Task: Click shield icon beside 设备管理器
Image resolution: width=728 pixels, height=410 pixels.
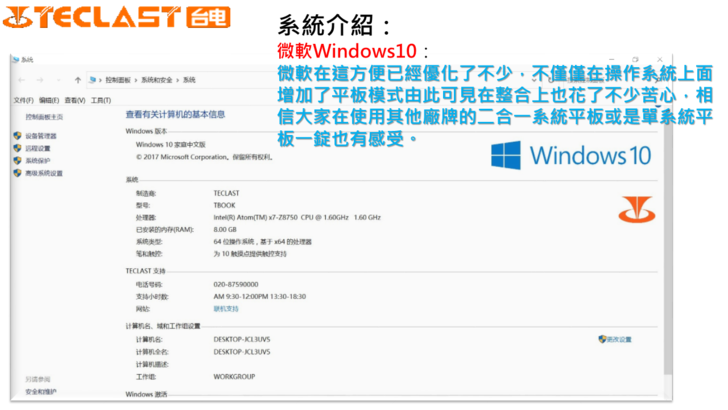Action: pos(18,136)
